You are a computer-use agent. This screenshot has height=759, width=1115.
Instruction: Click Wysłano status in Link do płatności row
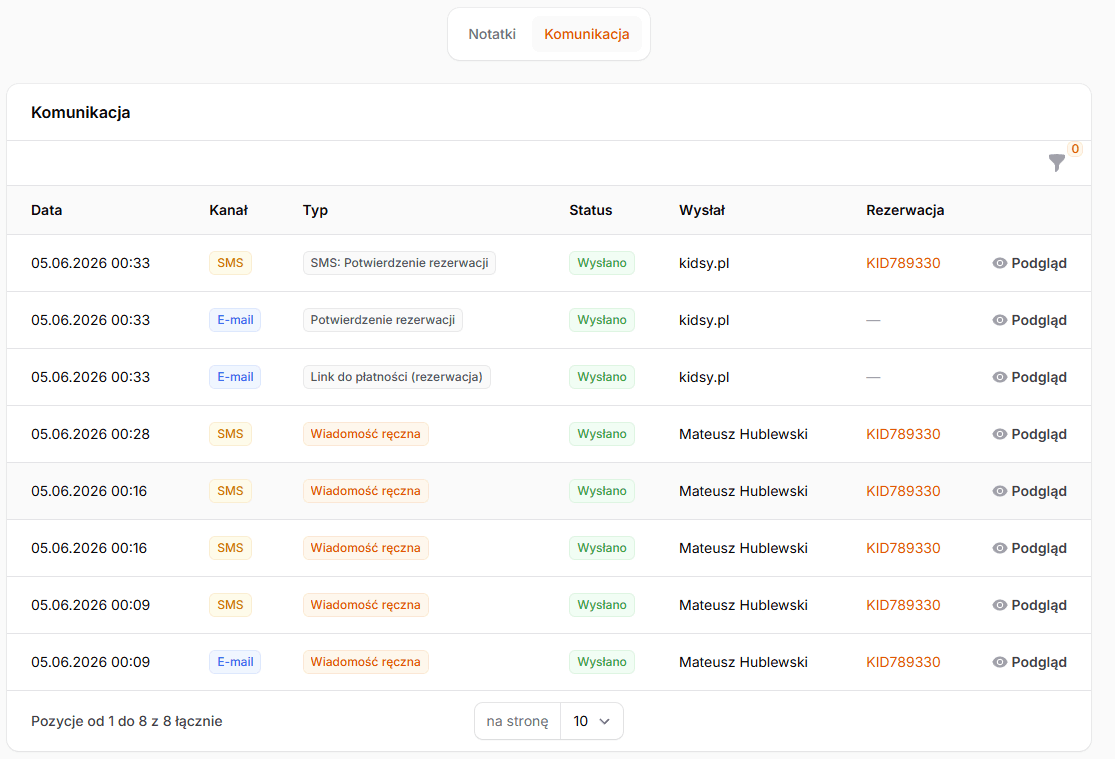click(602, 377)
